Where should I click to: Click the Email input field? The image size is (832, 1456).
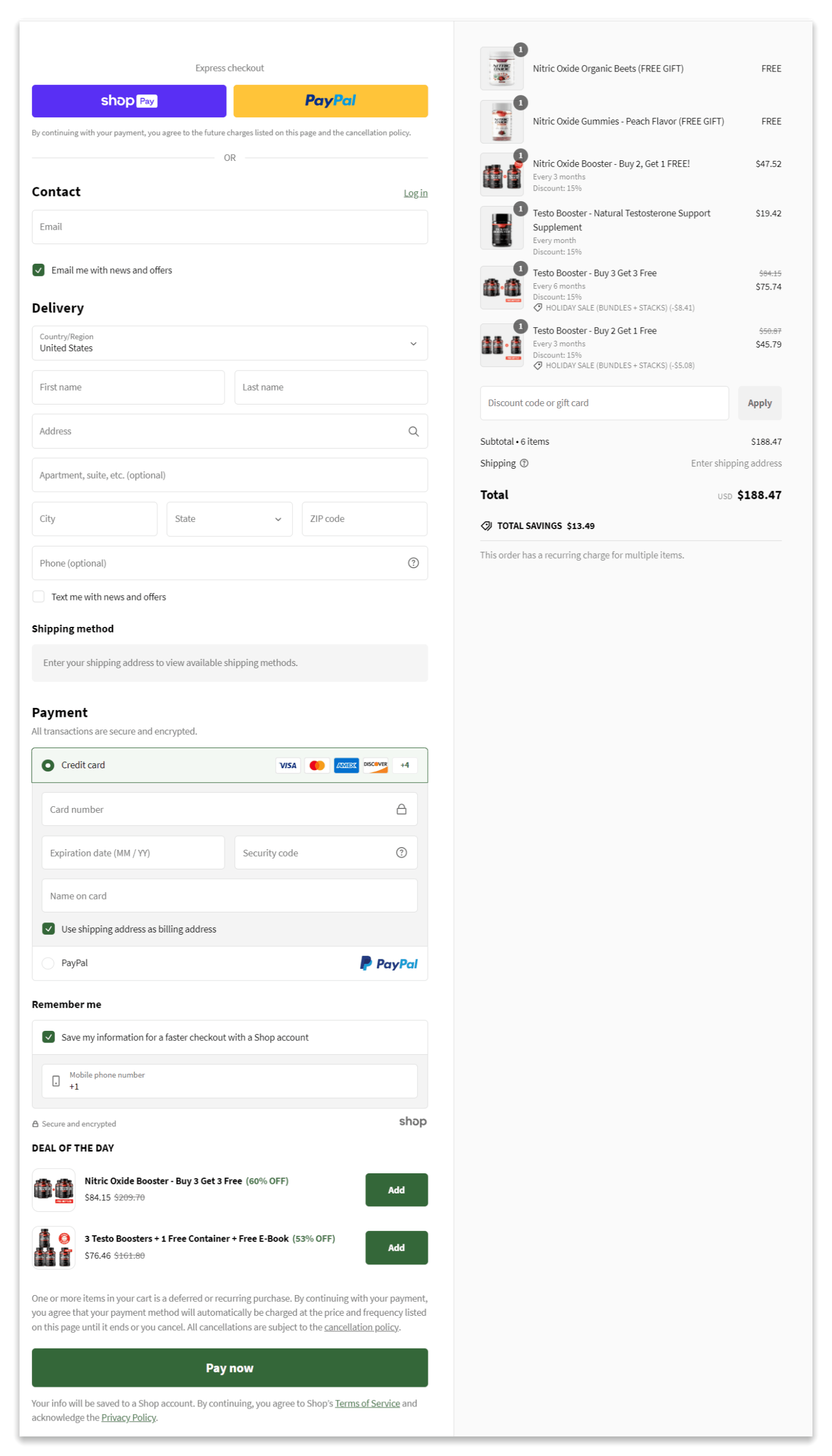[x=229, y=227]
